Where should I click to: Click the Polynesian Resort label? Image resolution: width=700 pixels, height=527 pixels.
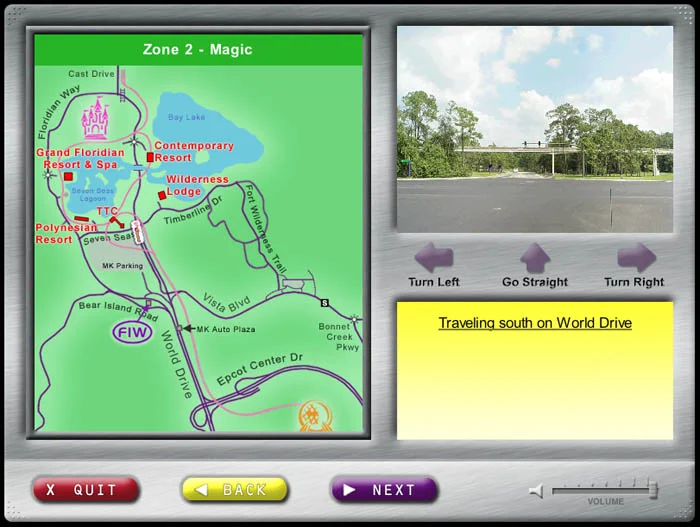[66, 233]
